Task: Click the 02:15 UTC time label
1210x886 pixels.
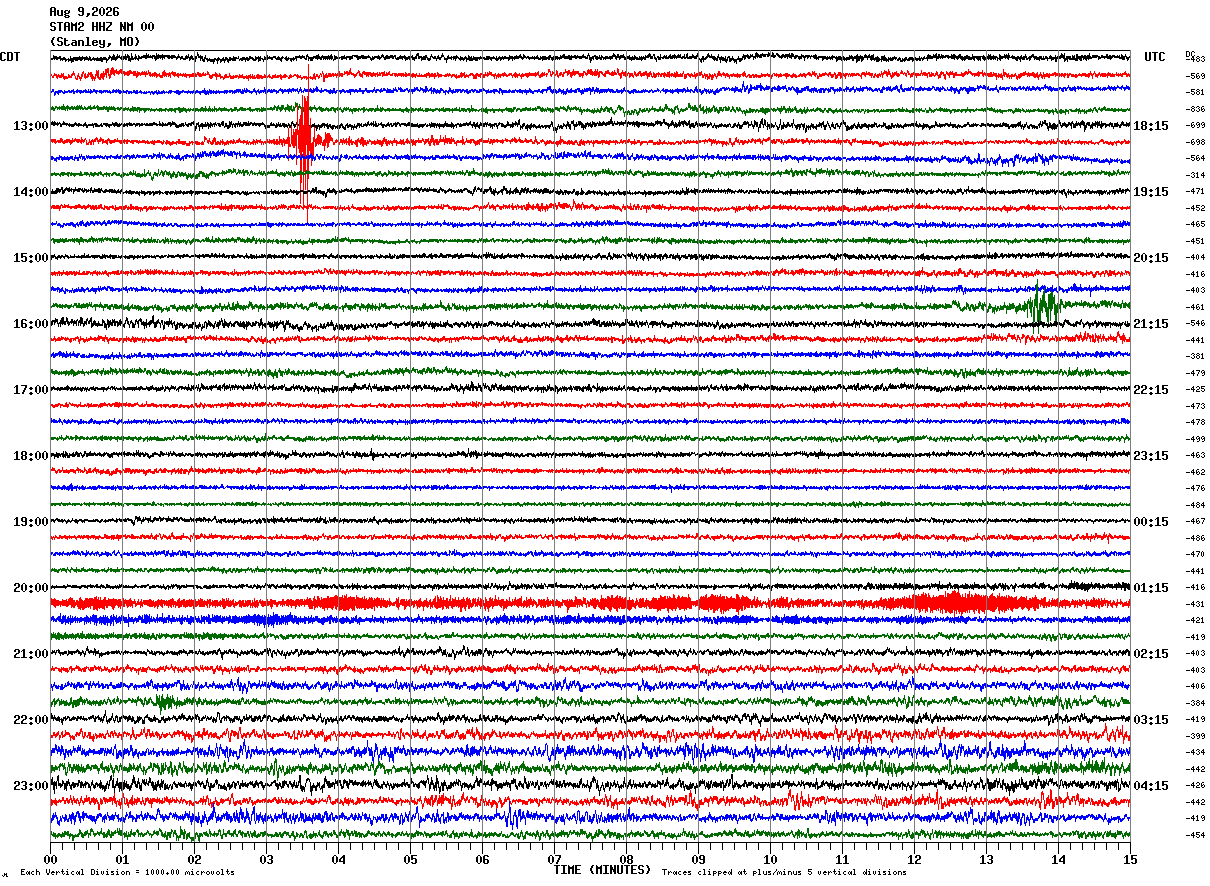Action: [1151, 654]
